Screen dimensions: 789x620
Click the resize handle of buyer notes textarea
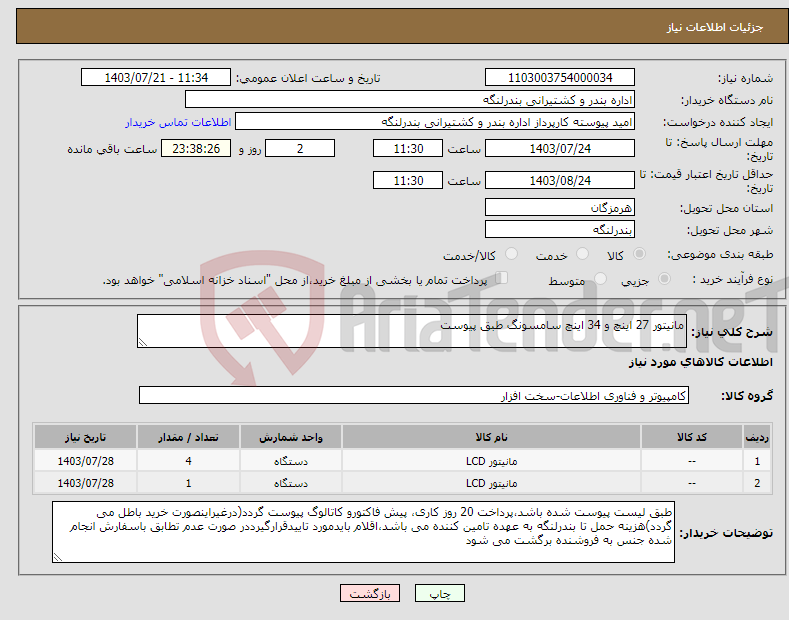(x=58, y=557)
